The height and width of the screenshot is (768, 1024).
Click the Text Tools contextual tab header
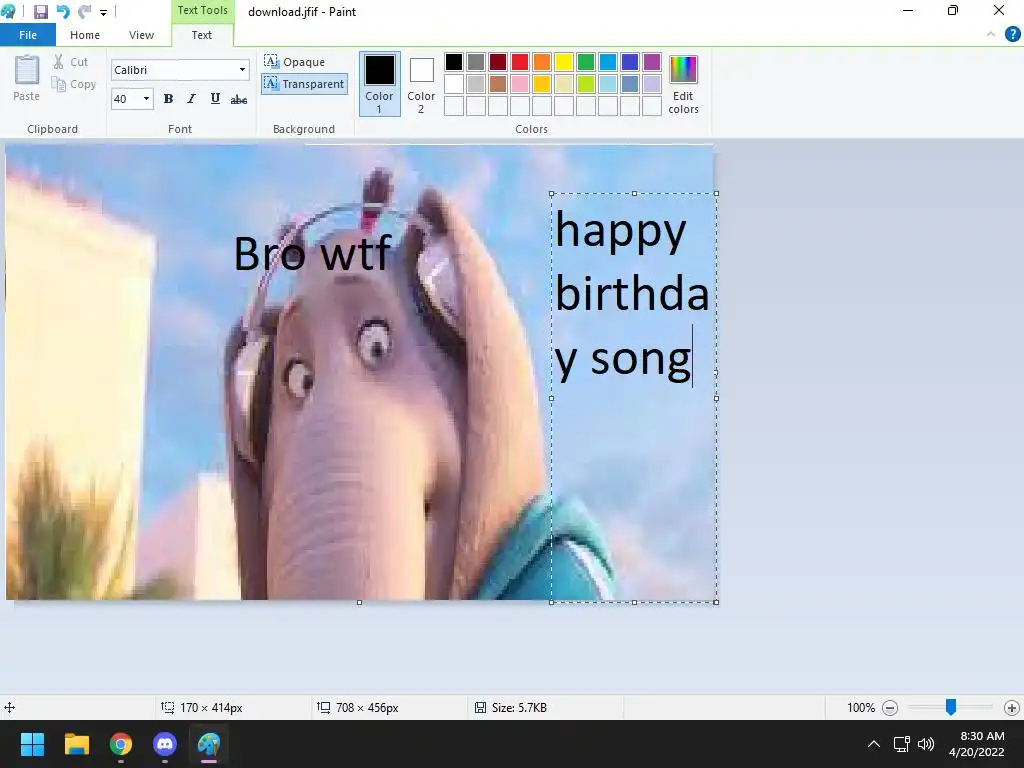[x=202, y=10]
